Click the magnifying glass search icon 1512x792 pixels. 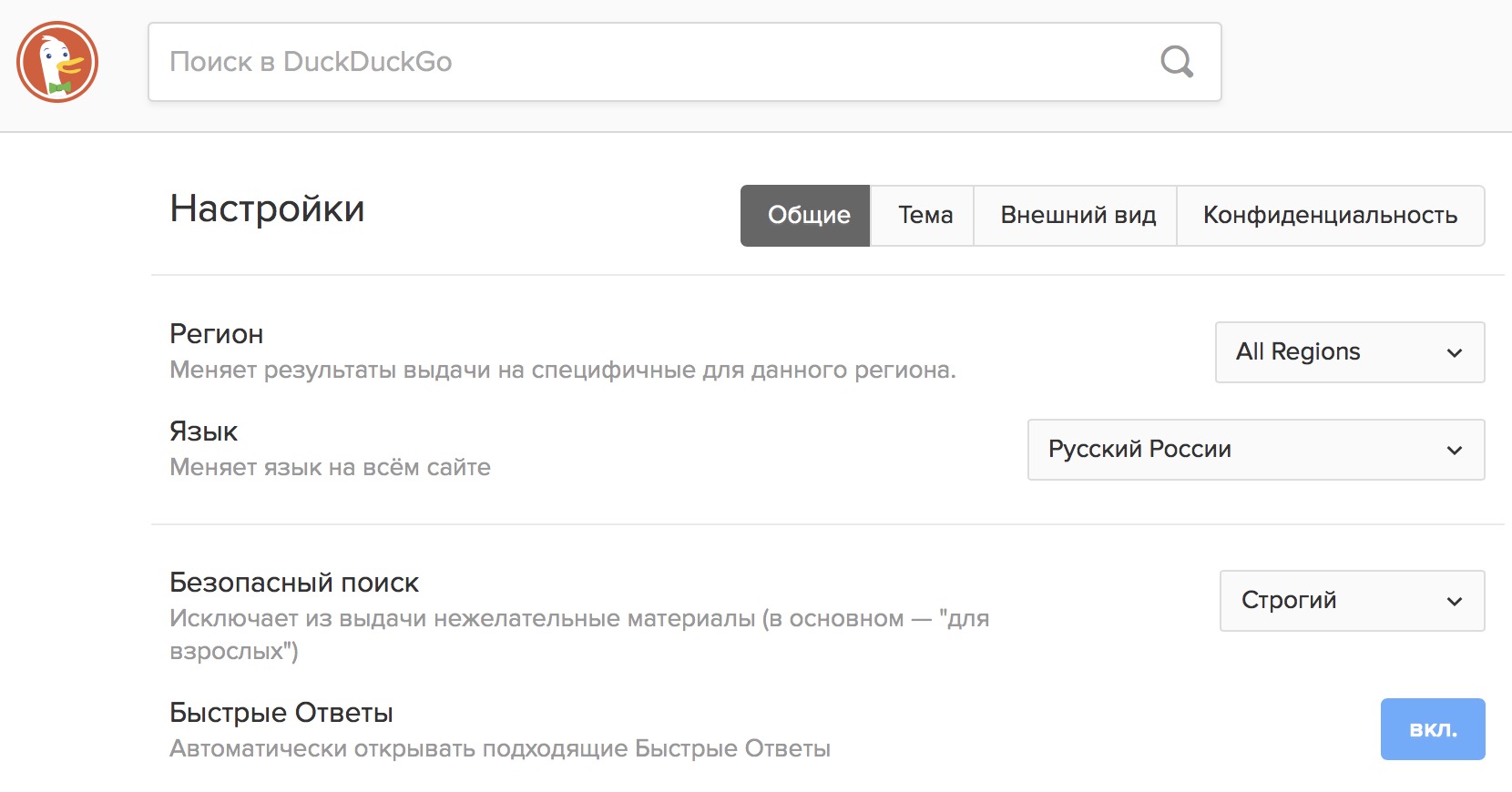point(1176,62)
